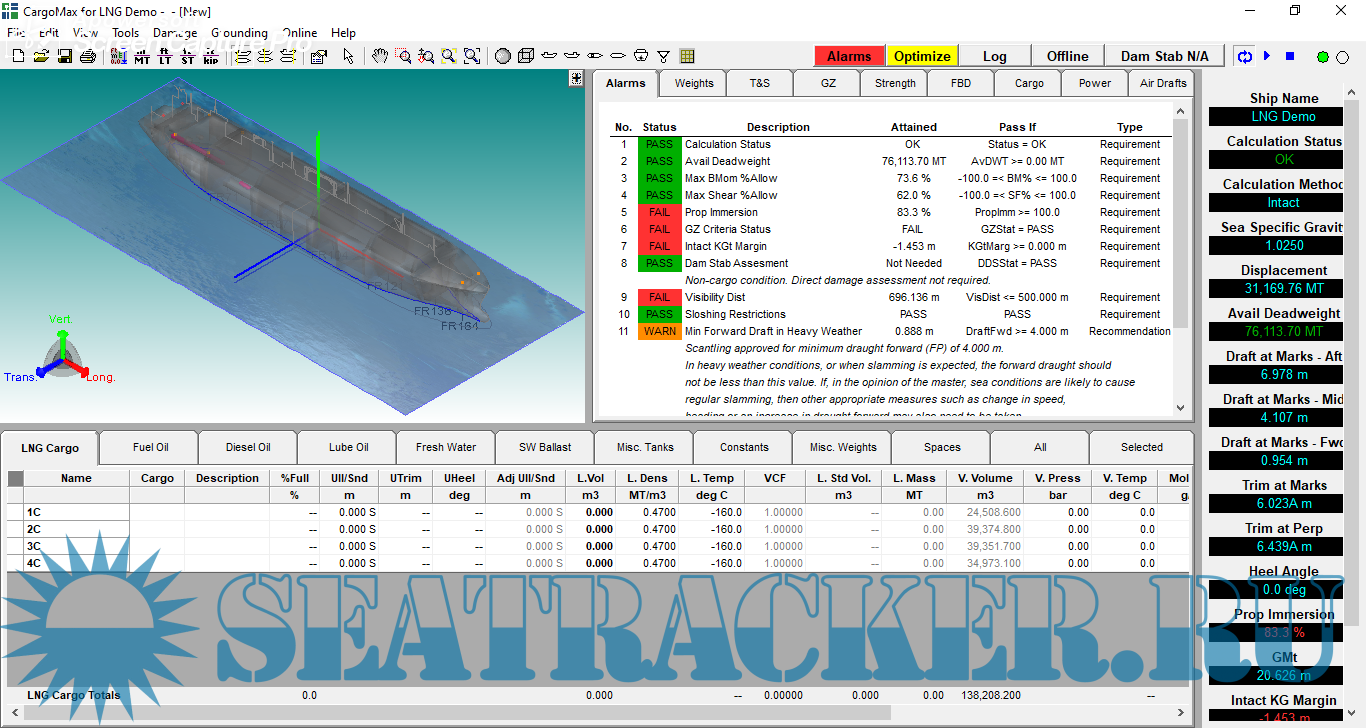
Task: Choose the wireframe cube view icon
Action: (x=526, y=57)
